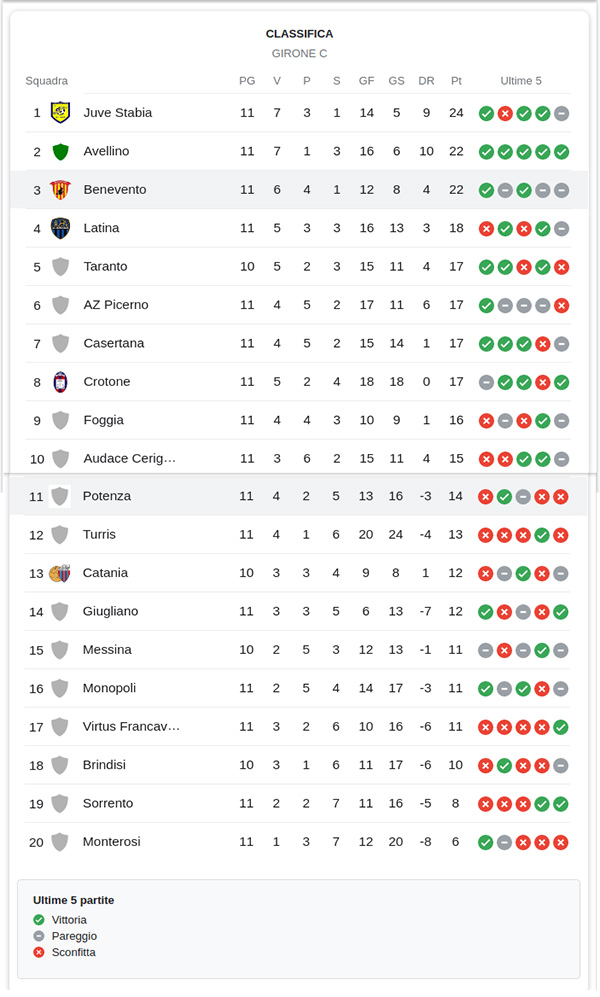This screenshot has width=600, height=997.
Task: Click the DR column header
Action: click(x=426, y=81)
